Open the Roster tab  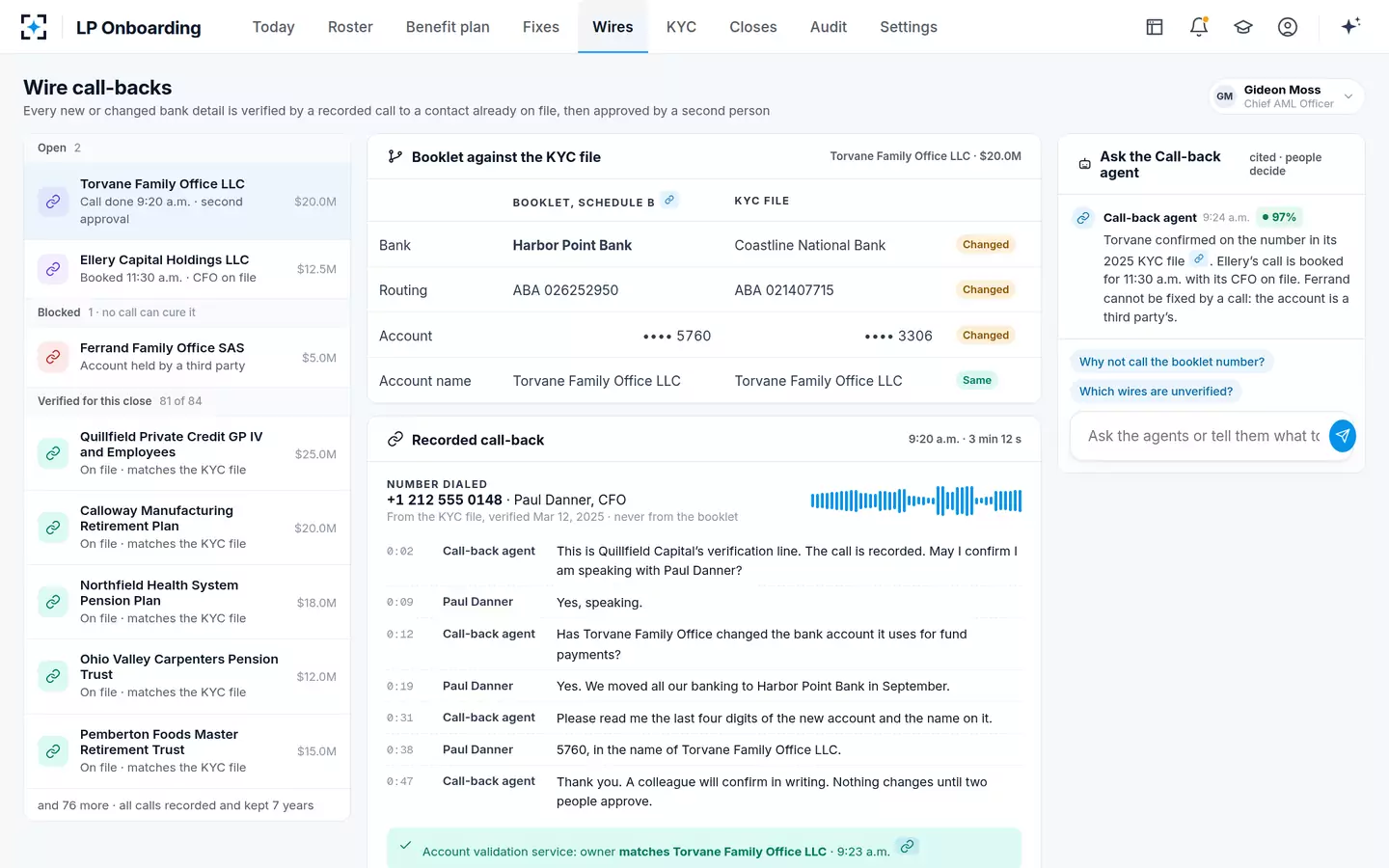coord(350,27)
